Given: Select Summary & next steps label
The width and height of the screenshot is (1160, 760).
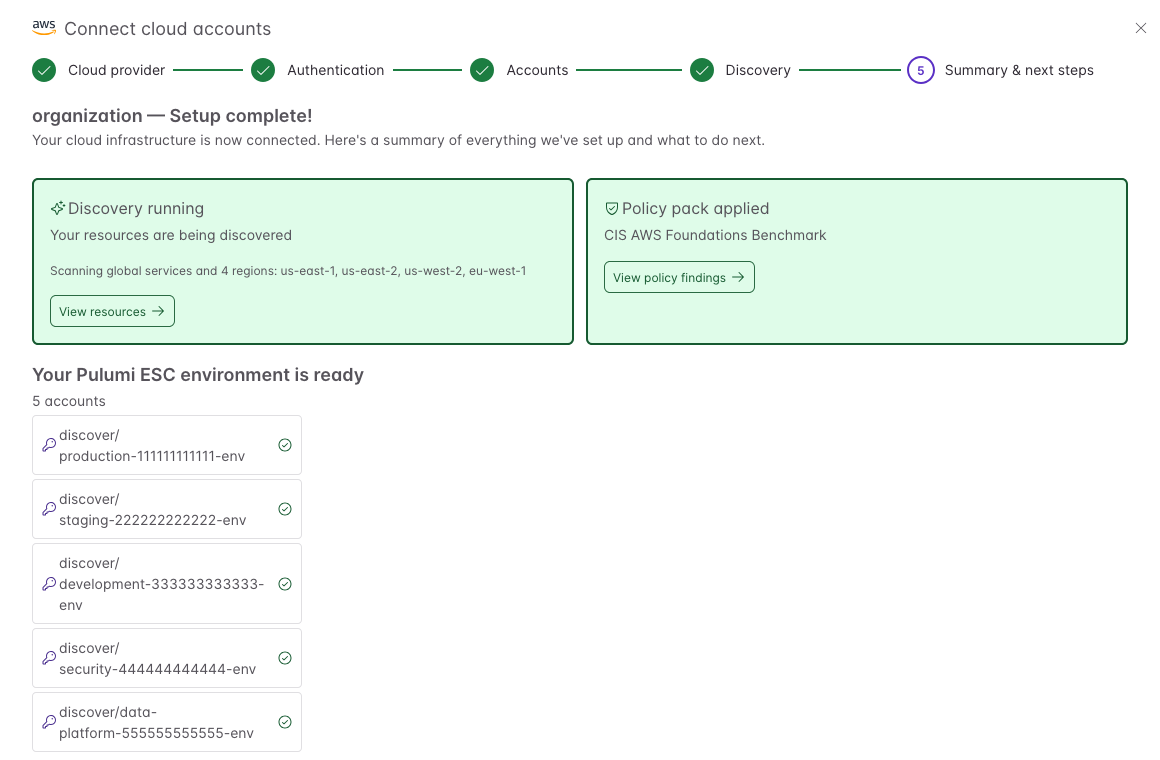Looking at the screenshot, I should tap(1019, 70).
